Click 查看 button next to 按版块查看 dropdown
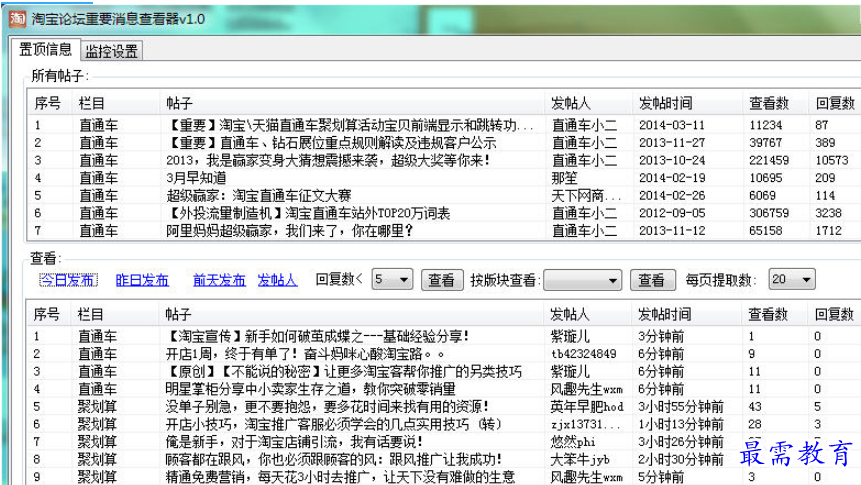 point(651,280)
